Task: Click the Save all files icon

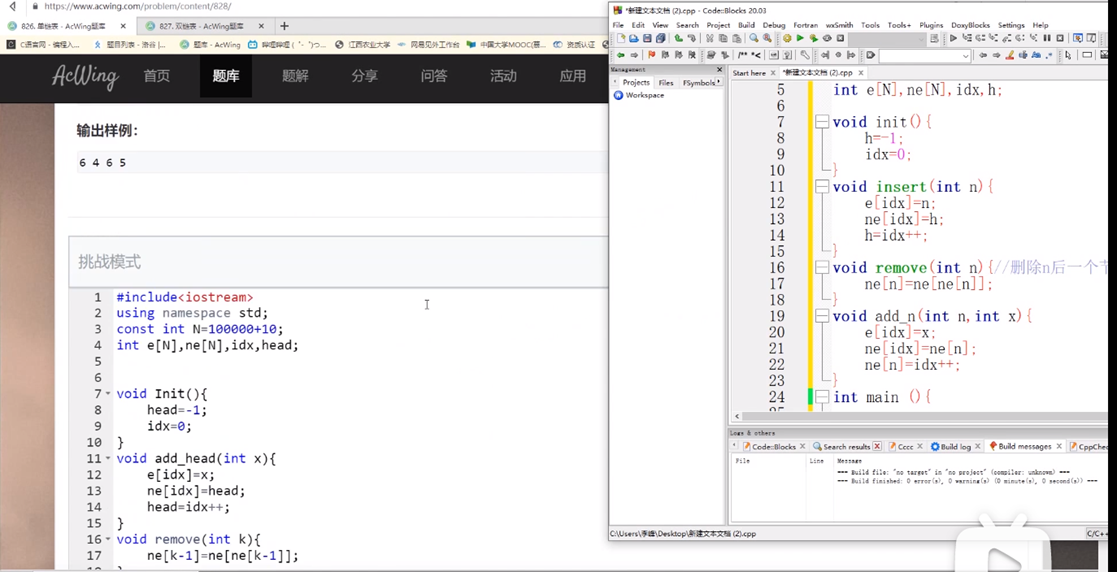Action: pyautogui.click(x=660, y=38)
